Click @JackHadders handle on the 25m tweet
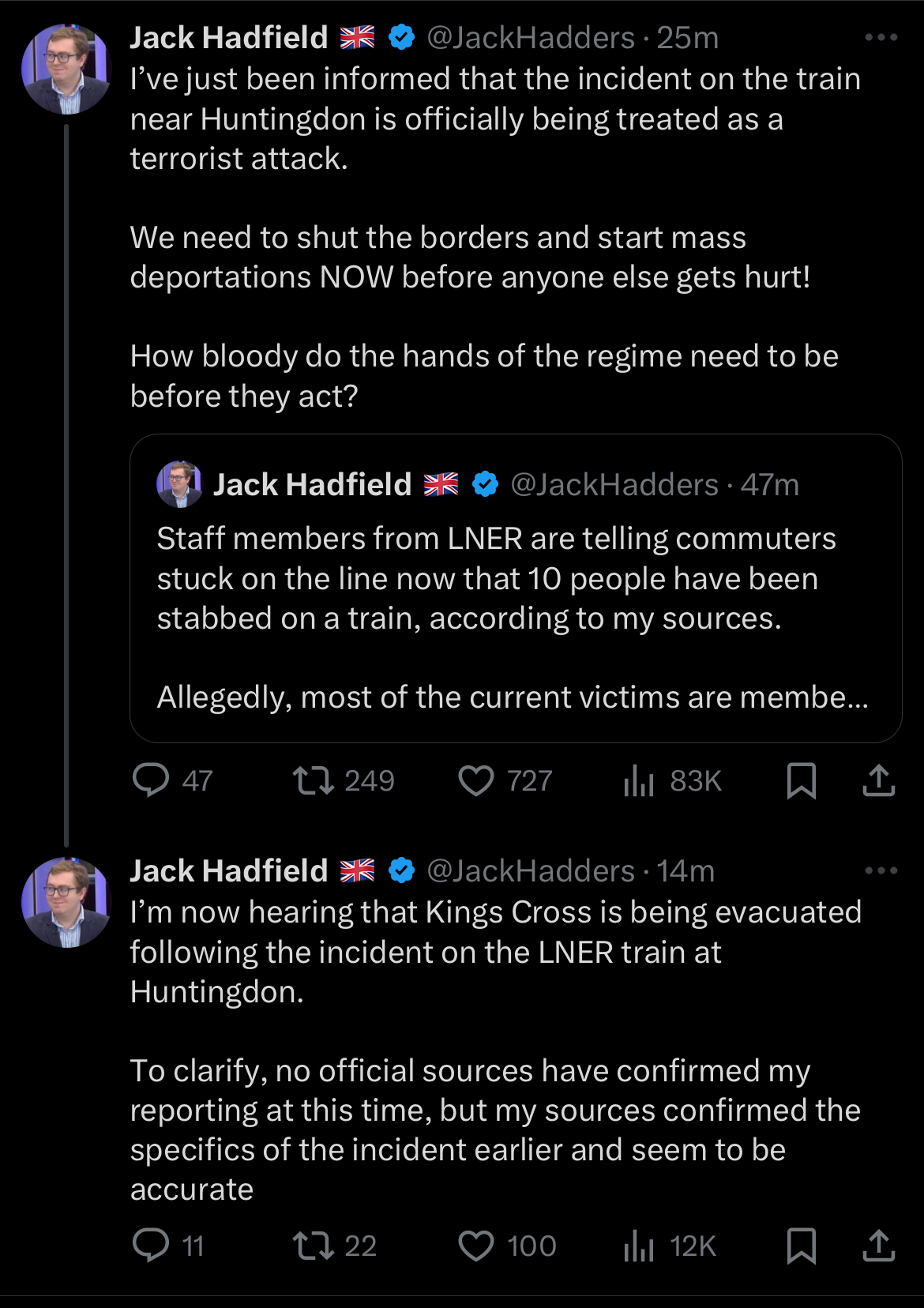Screen dimensions: 924x1308 point(531,37)
